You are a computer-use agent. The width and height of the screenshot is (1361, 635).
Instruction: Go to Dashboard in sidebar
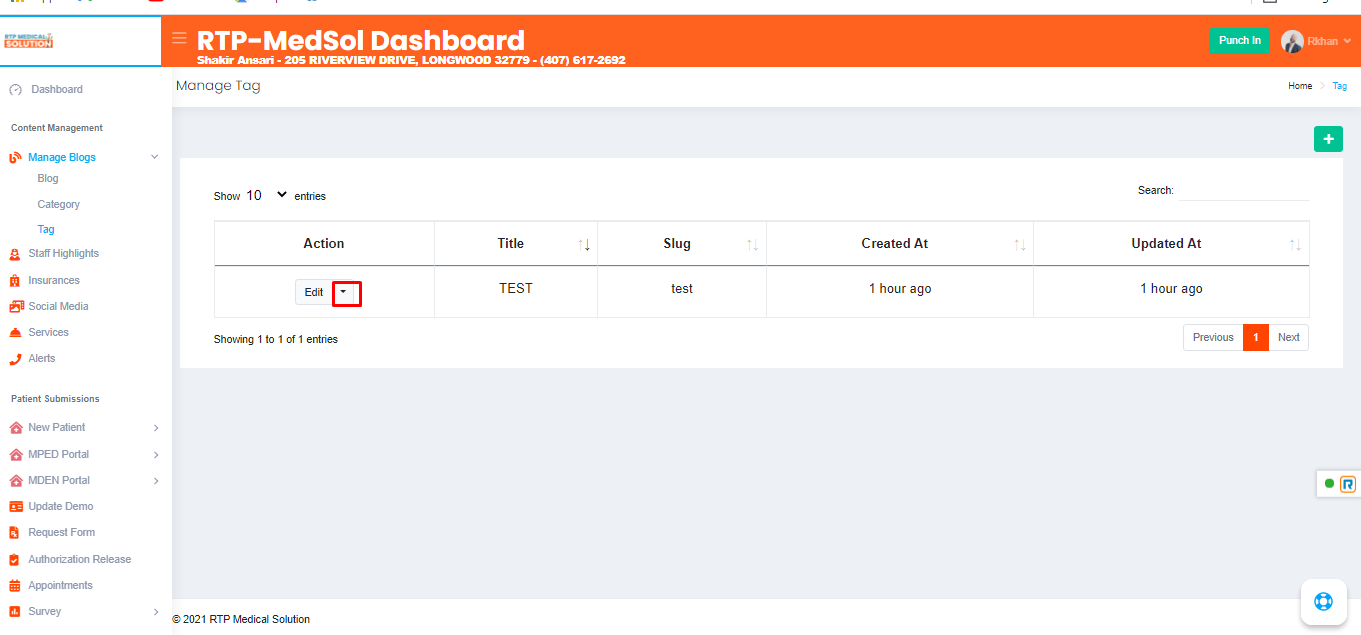(57, 89)
